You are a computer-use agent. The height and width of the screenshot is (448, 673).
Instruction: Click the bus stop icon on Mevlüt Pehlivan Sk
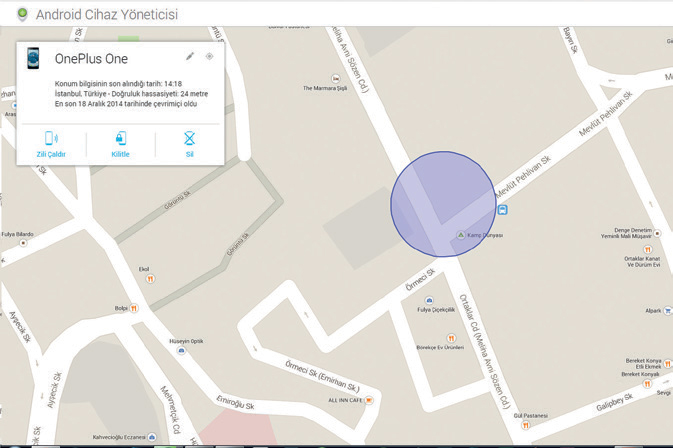[503, 210]
